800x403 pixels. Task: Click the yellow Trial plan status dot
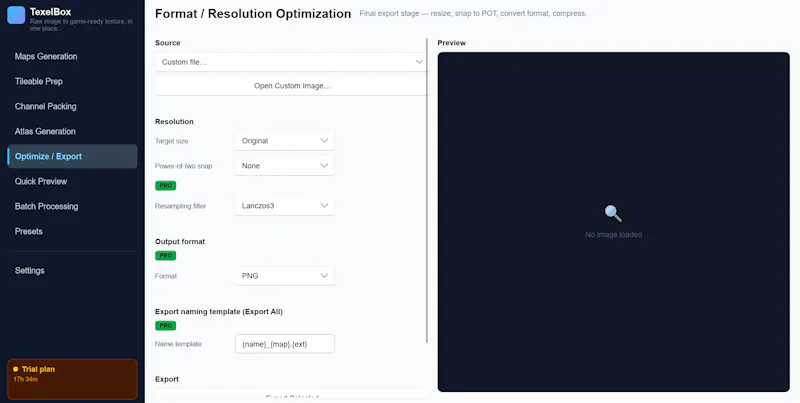pos(16,369)
